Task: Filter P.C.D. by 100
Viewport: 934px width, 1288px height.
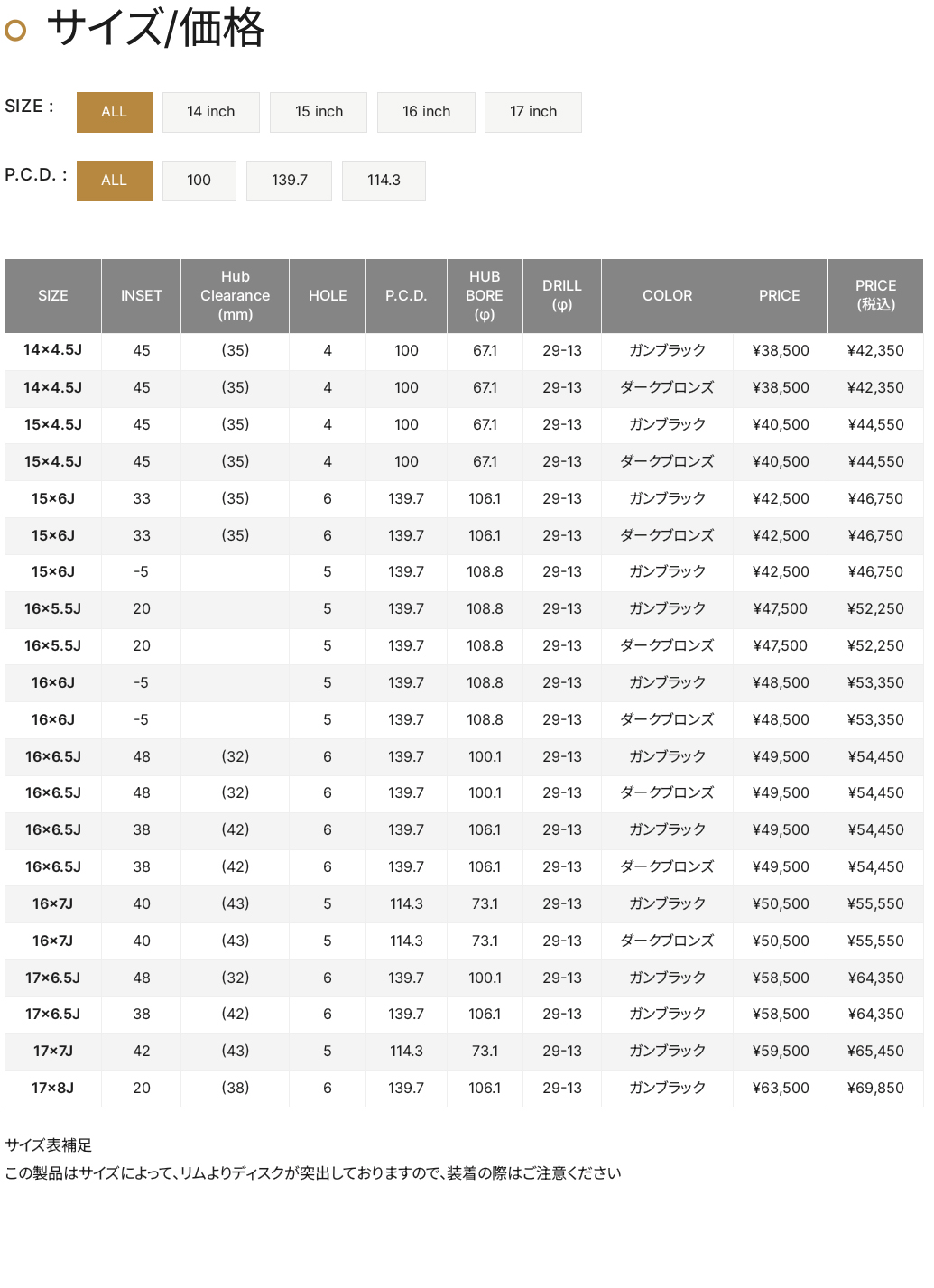Action: pyautogui.click(x=199, y=181)
